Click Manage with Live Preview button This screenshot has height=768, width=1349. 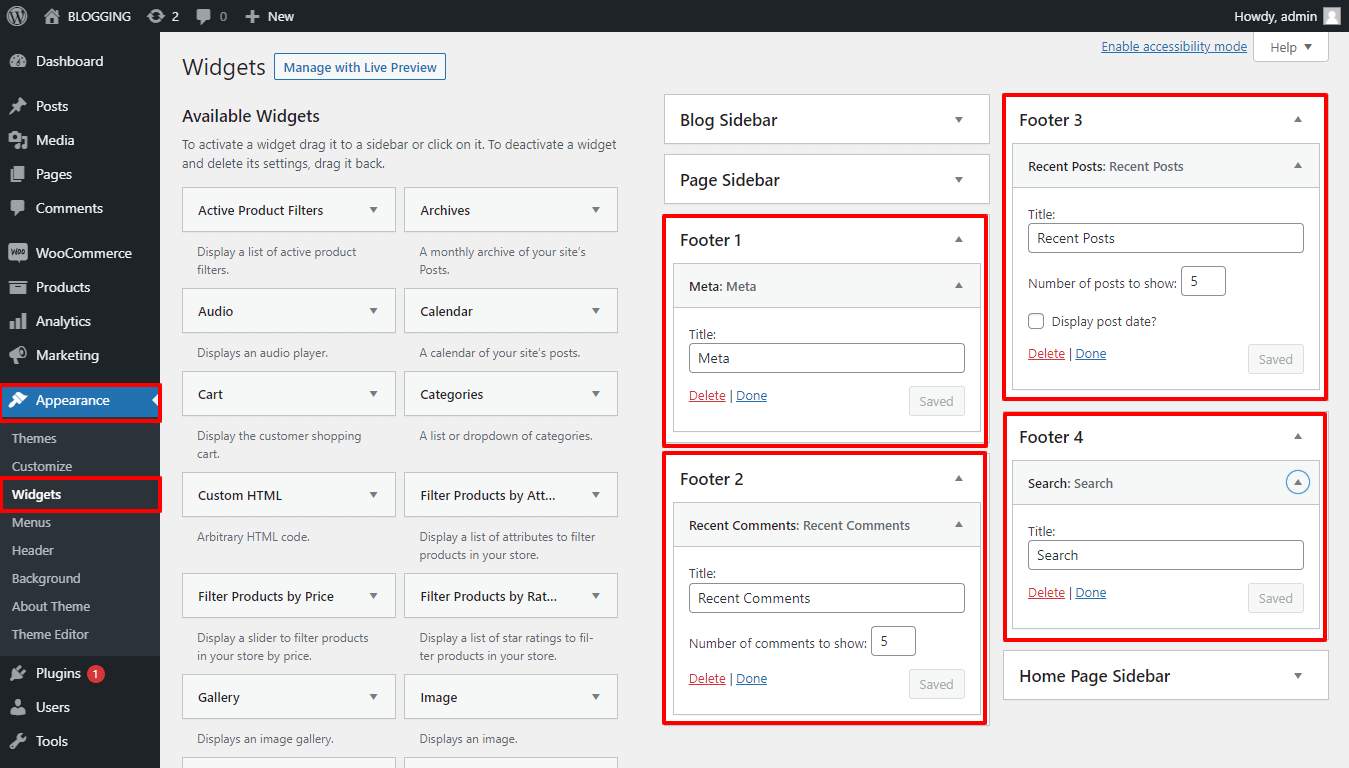(x=360, y=67)
